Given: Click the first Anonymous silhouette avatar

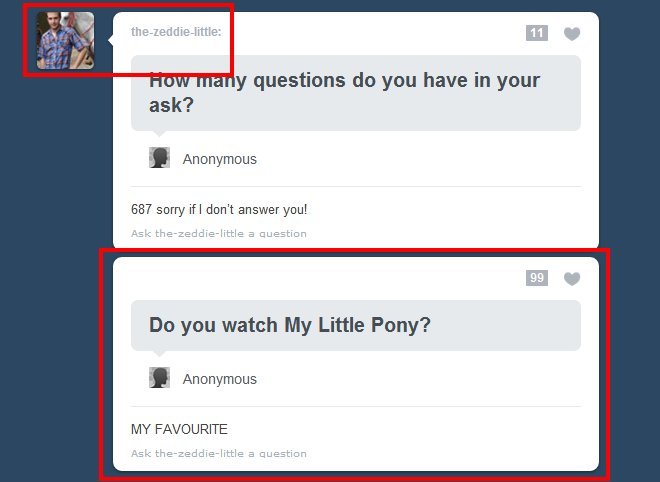Looking at the screenshot, I should (160, 158).
